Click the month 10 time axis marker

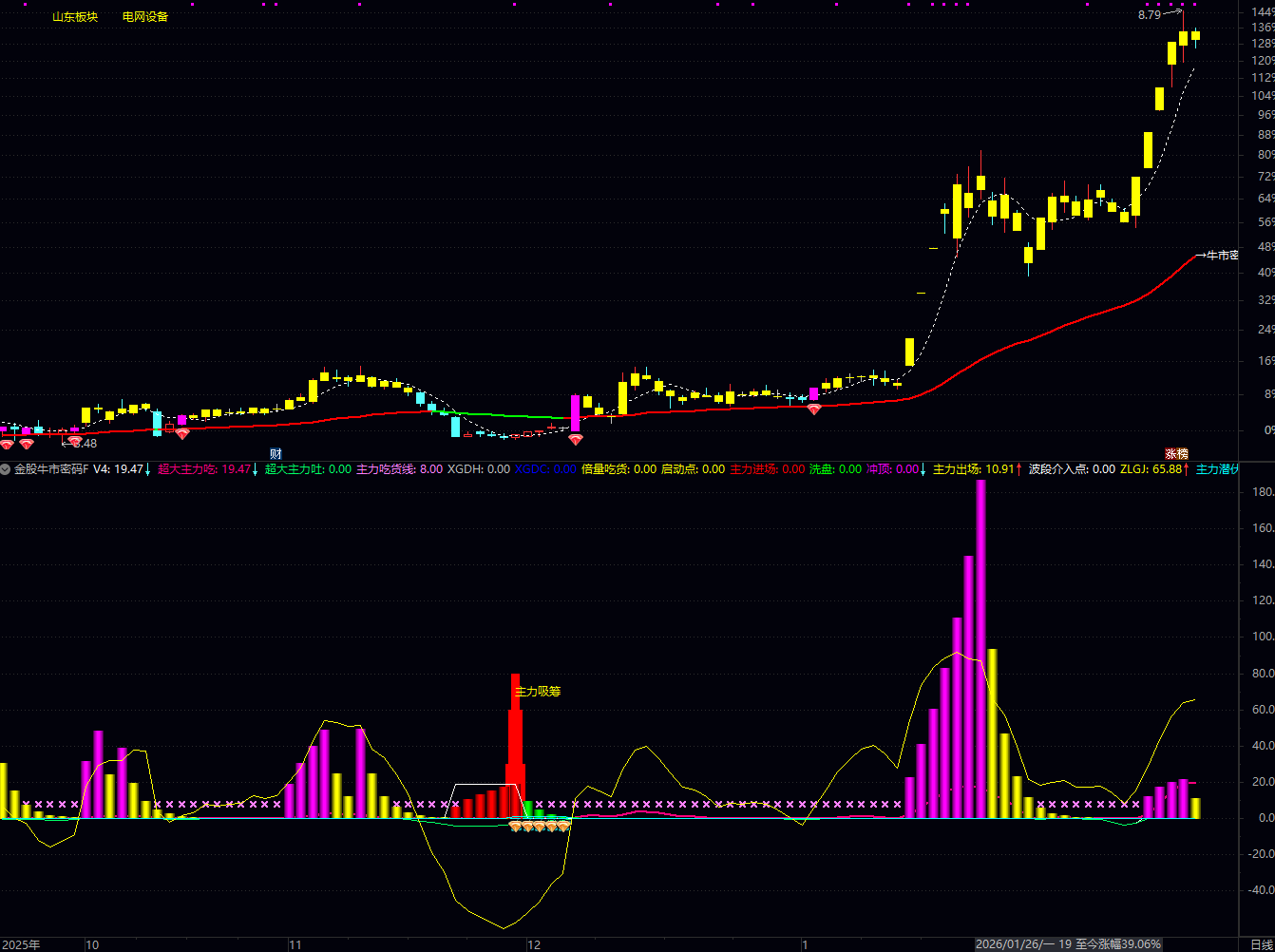click(92, 944)
